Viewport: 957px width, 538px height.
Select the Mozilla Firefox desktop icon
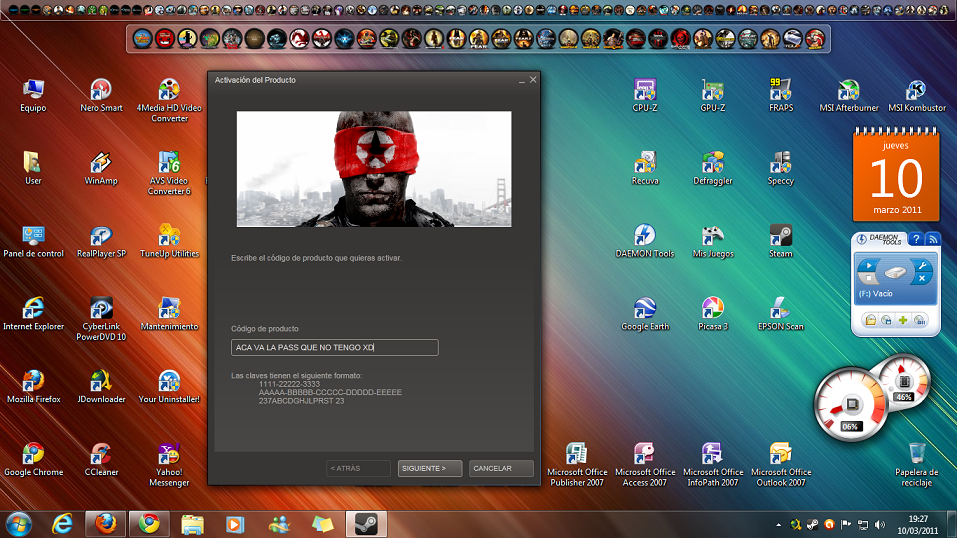pyautogui.click(x=33, y=388)
